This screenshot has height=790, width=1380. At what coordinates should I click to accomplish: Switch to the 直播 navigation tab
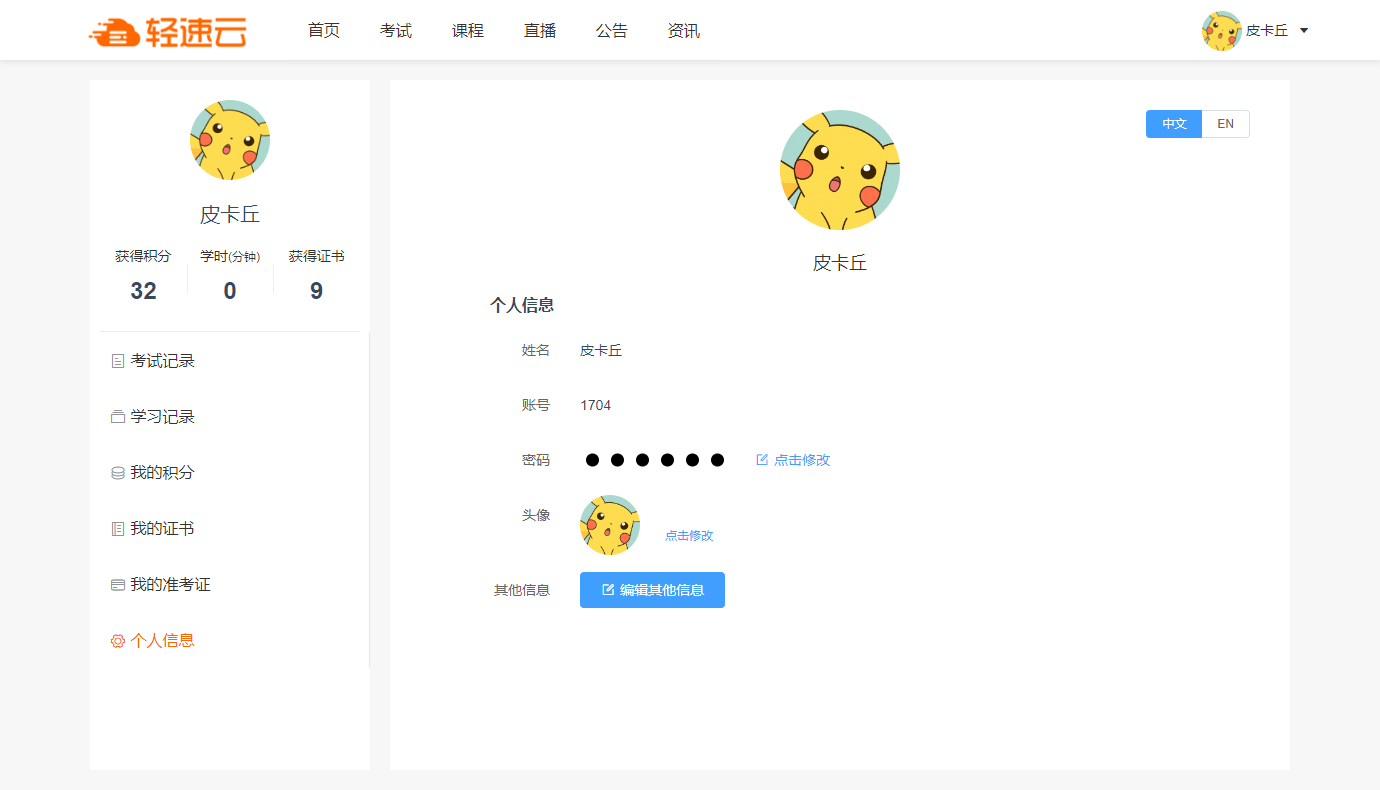click(540, 31)
